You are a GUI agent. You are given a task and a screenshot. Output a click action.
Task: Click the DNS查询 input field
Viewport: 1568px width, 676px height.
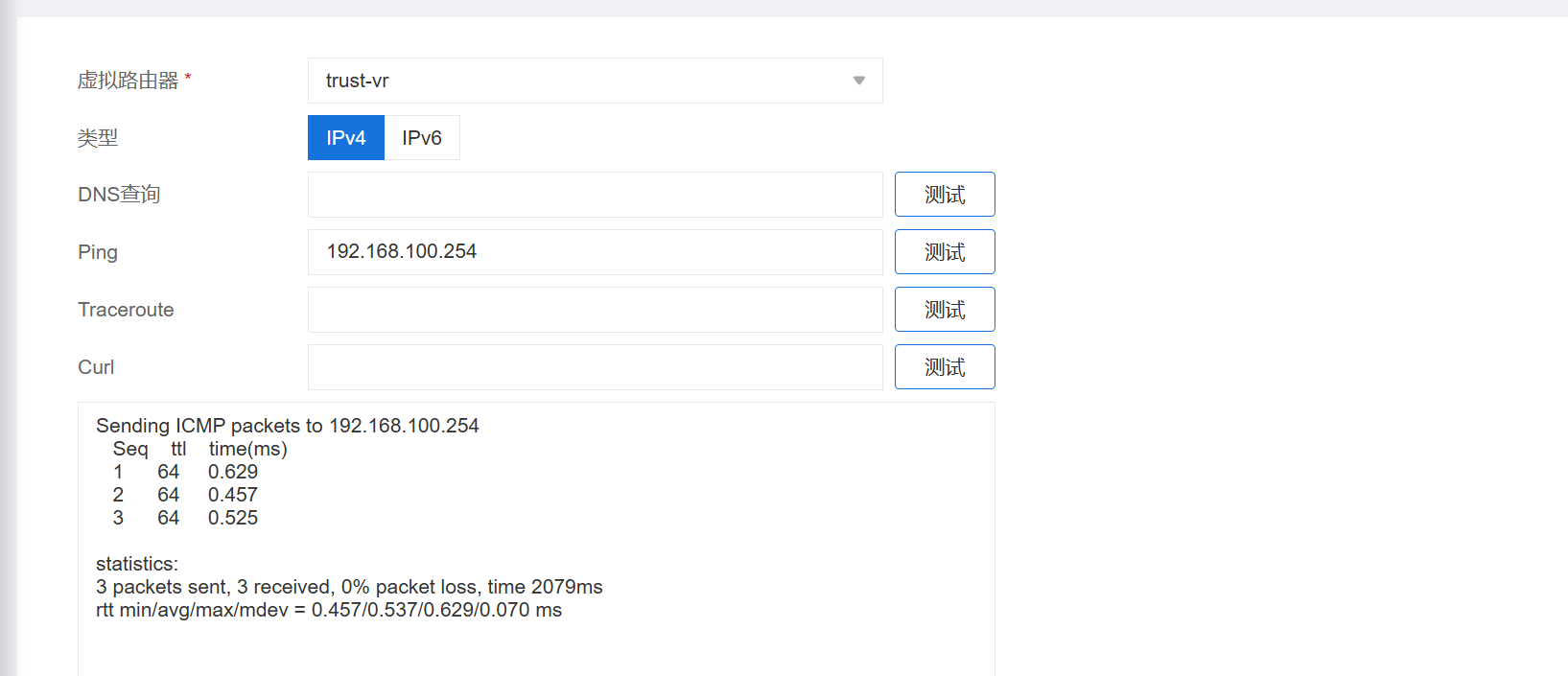coord(595,195)
